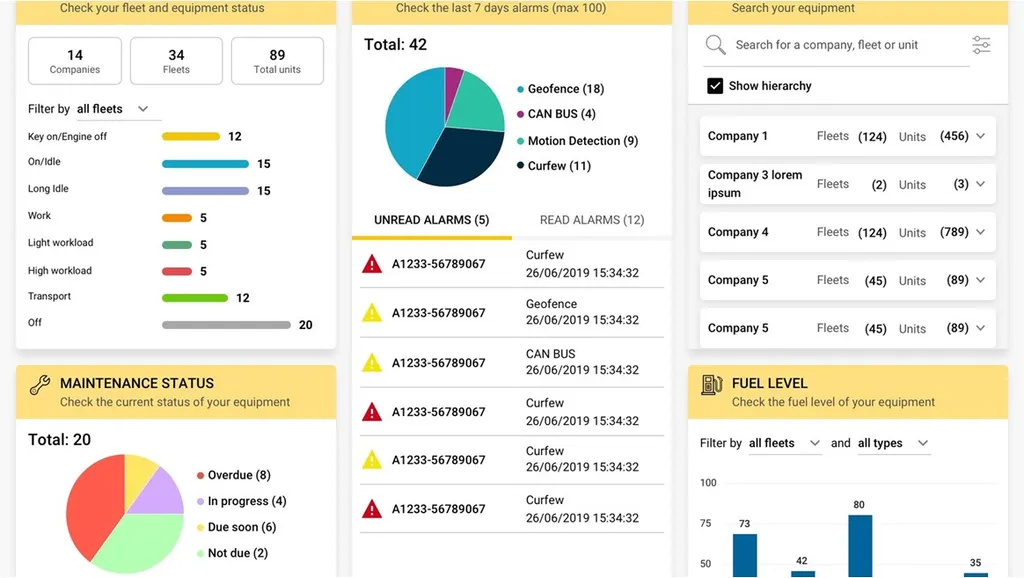Click the 34 Fleets card
1024x578 pixels.
coord(176,61)
